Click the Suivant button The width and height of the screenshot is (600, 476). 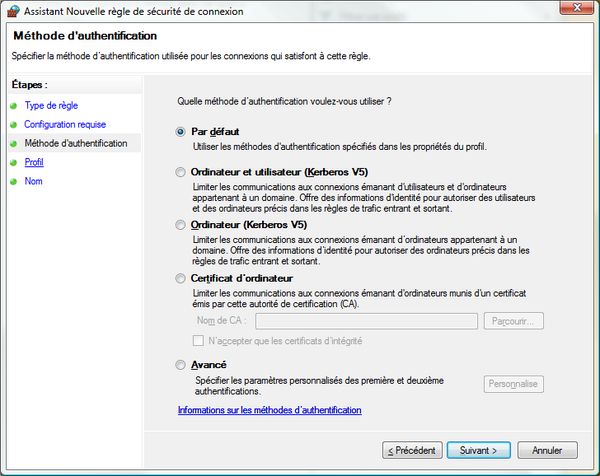(x=479, y=449)
